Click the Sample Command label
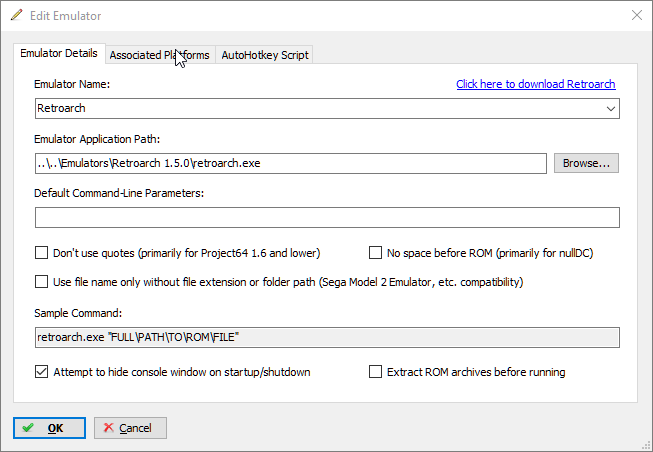This screenshot has height=452, width=653. pos(78,313)
